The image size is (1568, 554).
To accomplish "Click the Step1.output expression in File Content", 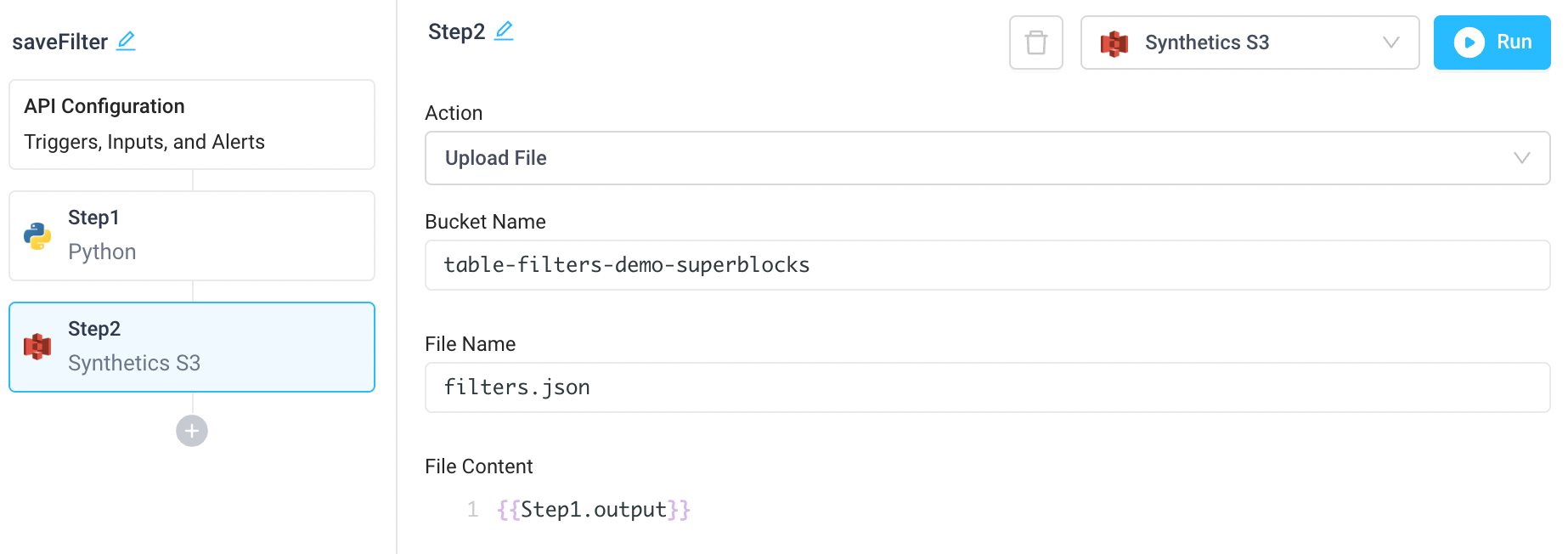I will (592, 509).
